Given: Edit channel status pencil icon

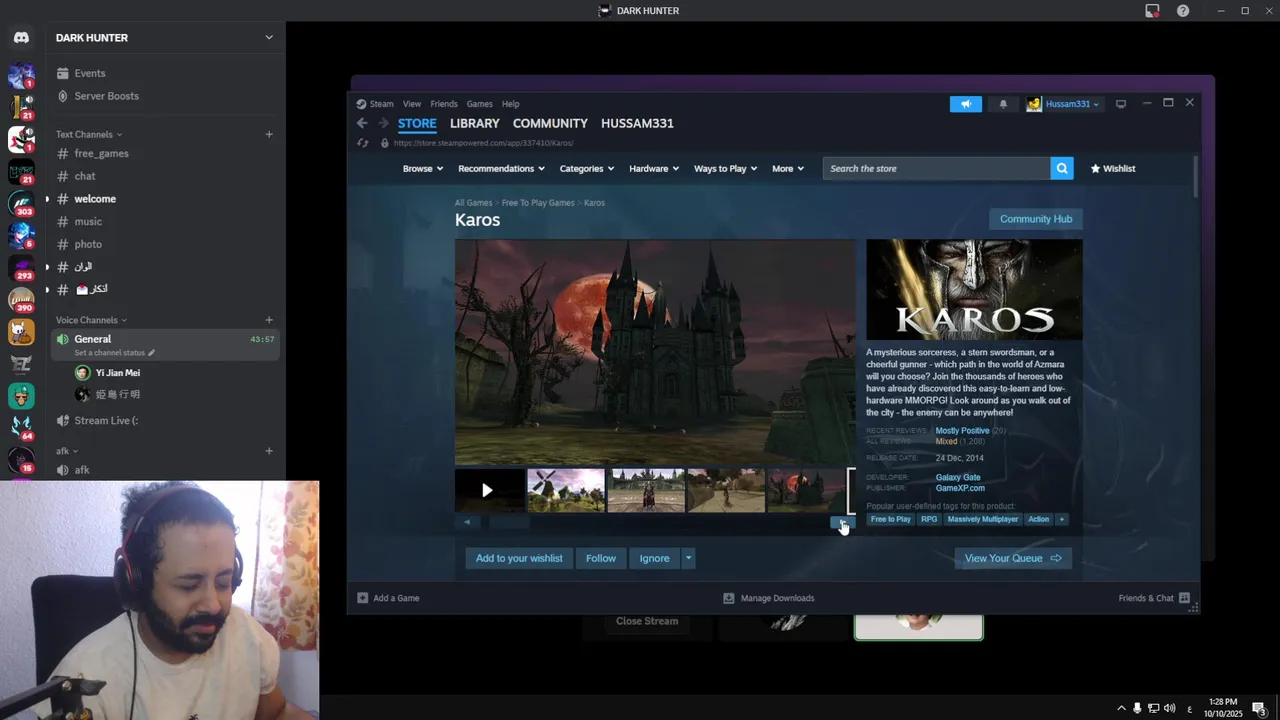Looking at the screenshot, I should click(x=152, y=353).
